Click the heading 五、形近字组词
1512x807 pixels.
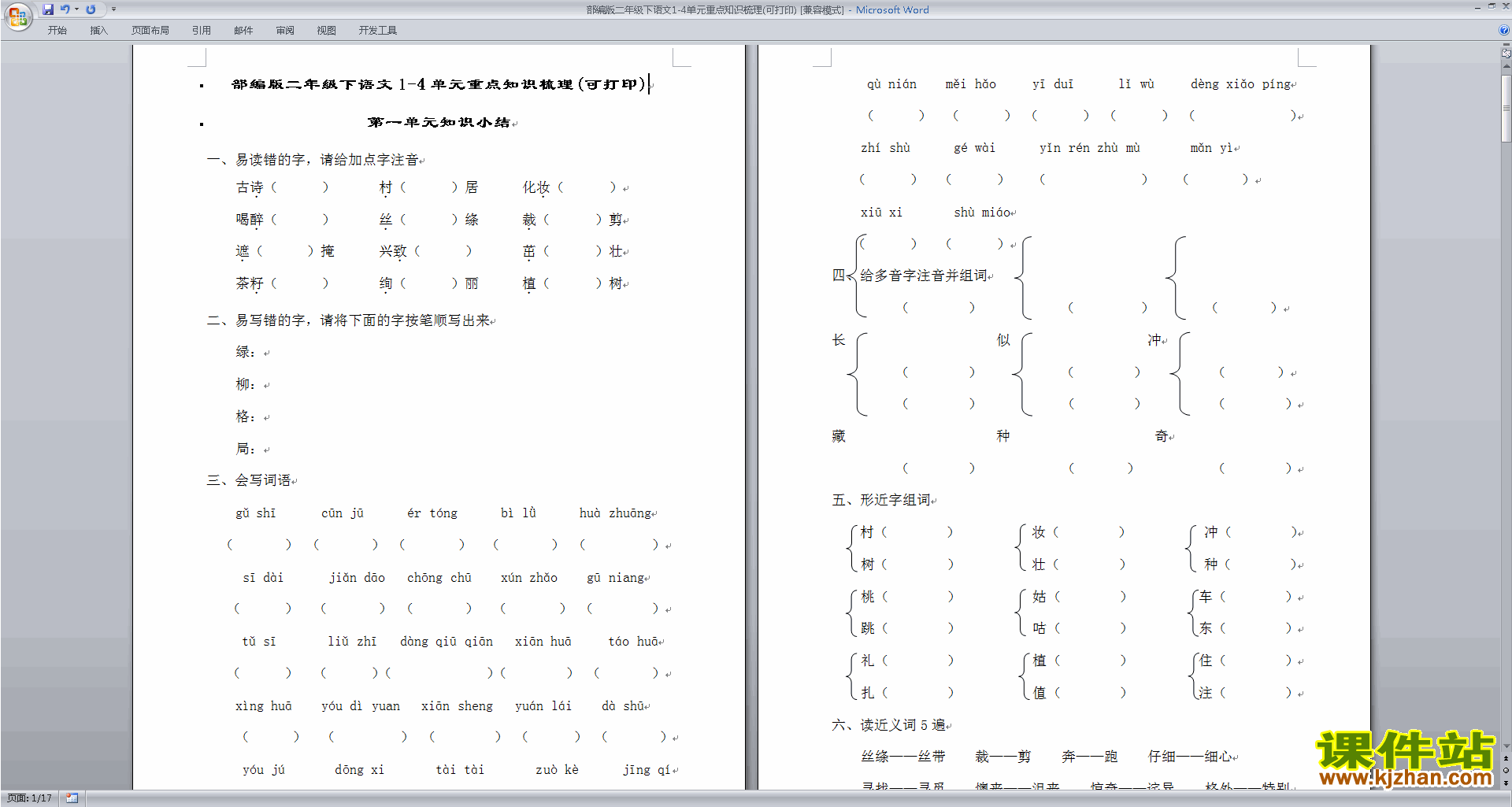881,500
